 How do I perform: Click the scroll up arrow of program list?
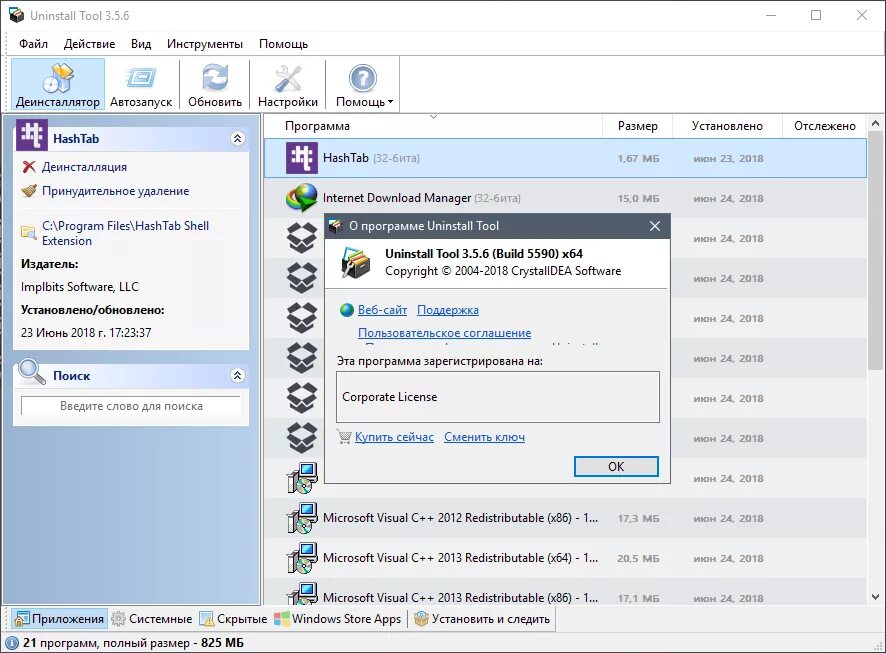(x=875, y=123)
